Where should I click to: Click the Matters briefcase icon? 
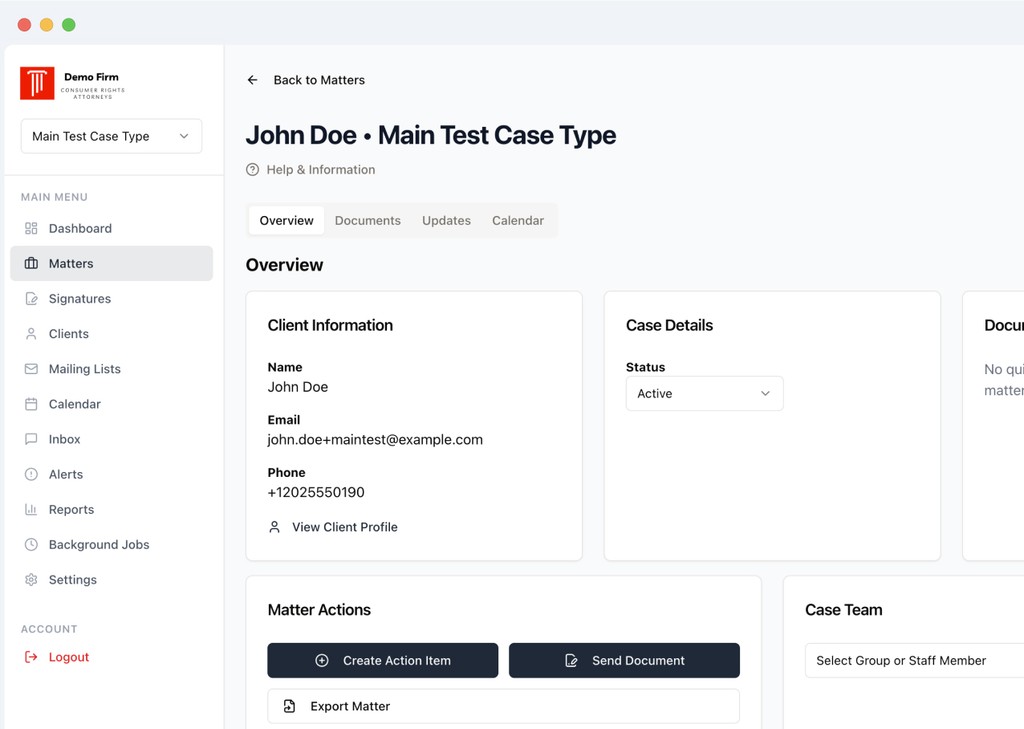click(x=31, y=263)
